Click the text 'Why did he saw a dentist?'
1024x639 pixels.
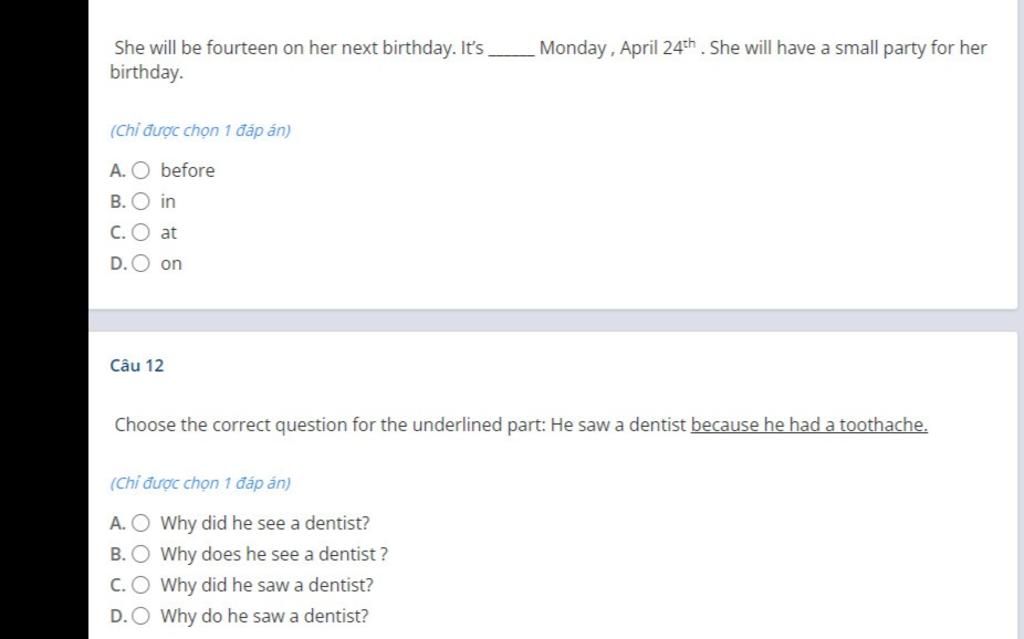(267, 585)
